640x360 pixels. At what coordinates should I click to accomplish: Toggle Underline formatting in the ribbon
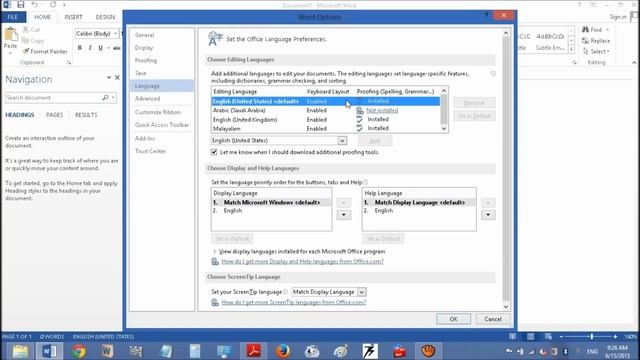click(100, 48)
